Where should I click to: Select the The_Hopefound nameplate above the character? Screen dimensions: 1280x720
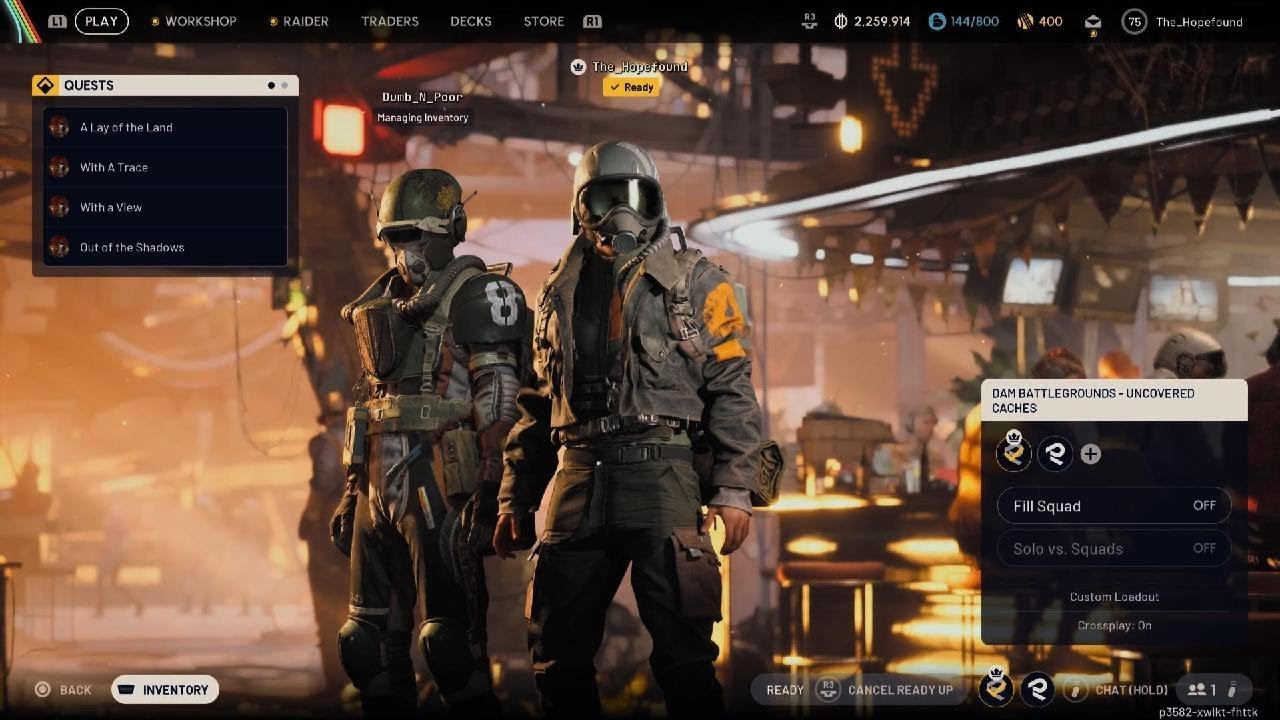pos(640,67)
